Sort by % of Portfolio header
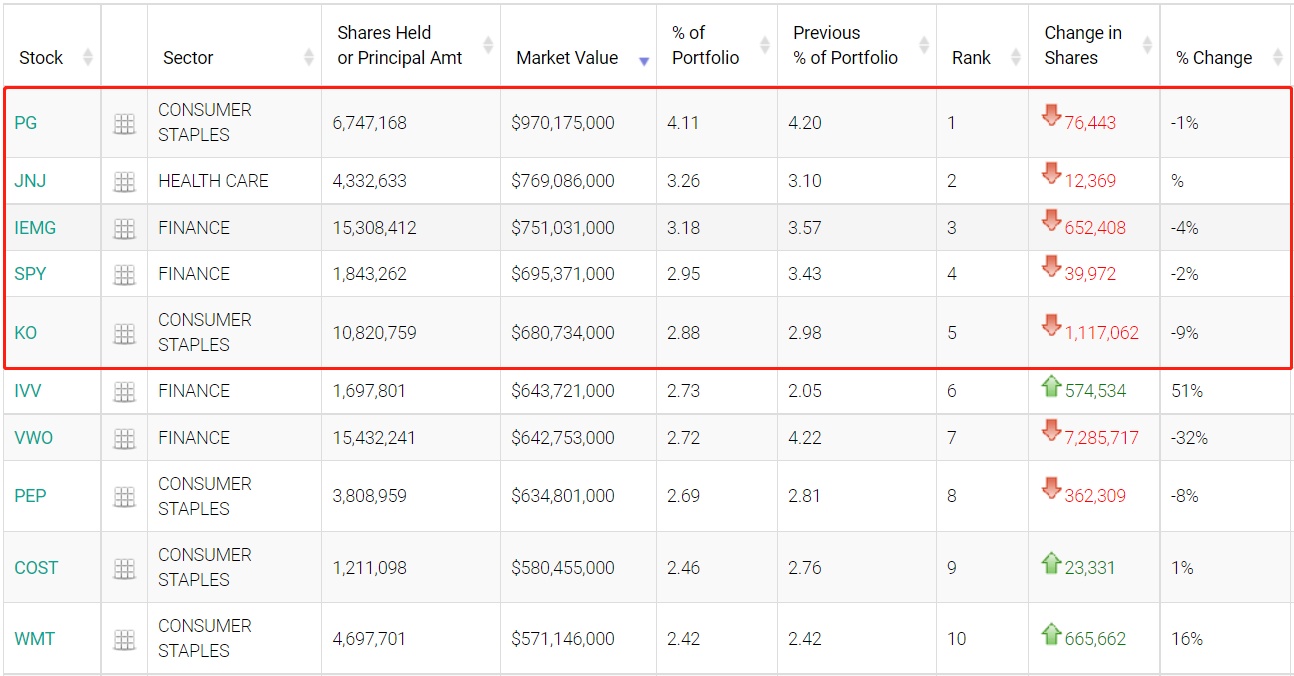Screen dimensions: 1294x676 pos(705,46)
